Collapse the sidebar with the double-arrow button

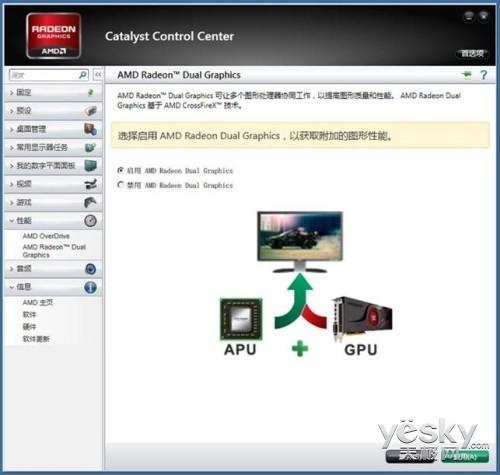(98, 75)
